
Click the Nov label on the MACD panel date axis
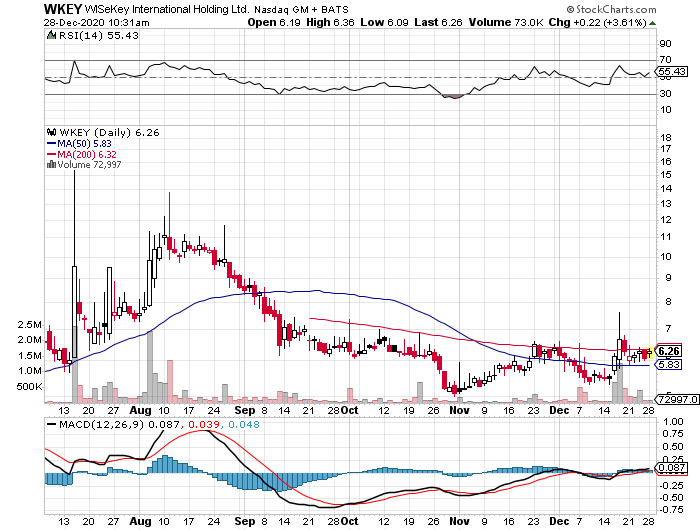coord(459,522)
